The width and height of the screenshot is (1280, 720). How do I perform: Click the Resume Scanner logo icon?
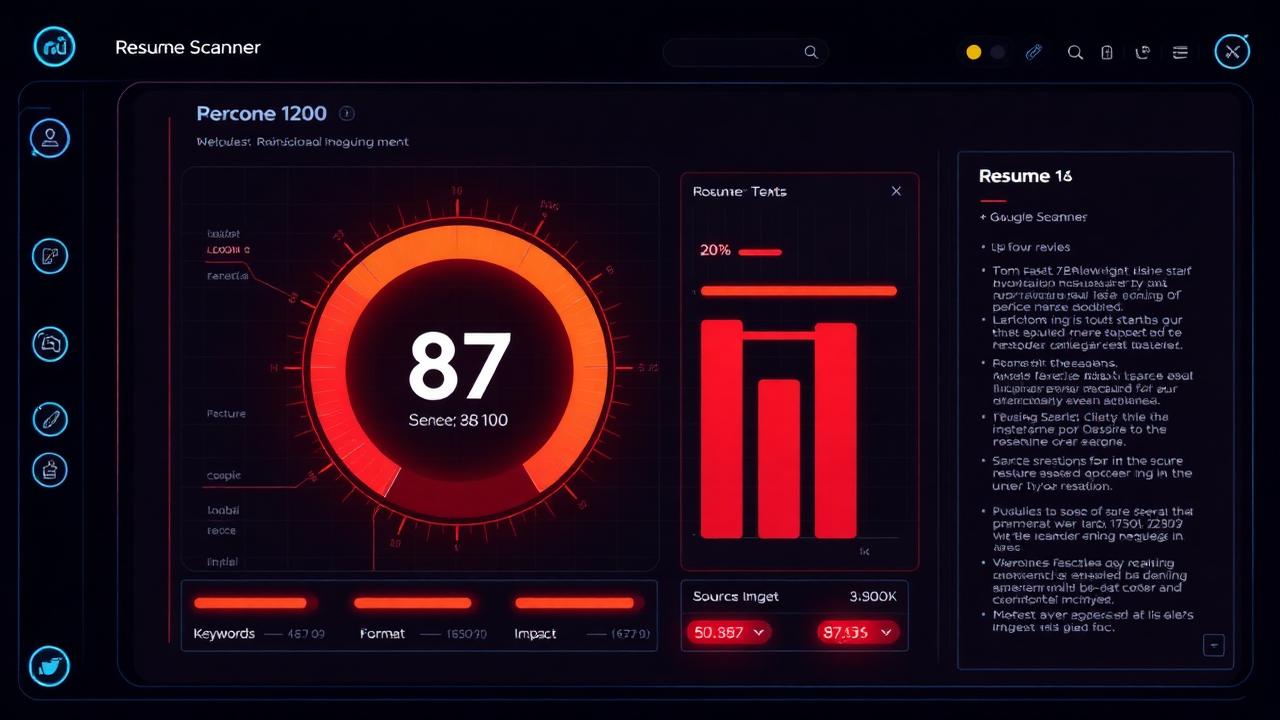tap(54, 47)
